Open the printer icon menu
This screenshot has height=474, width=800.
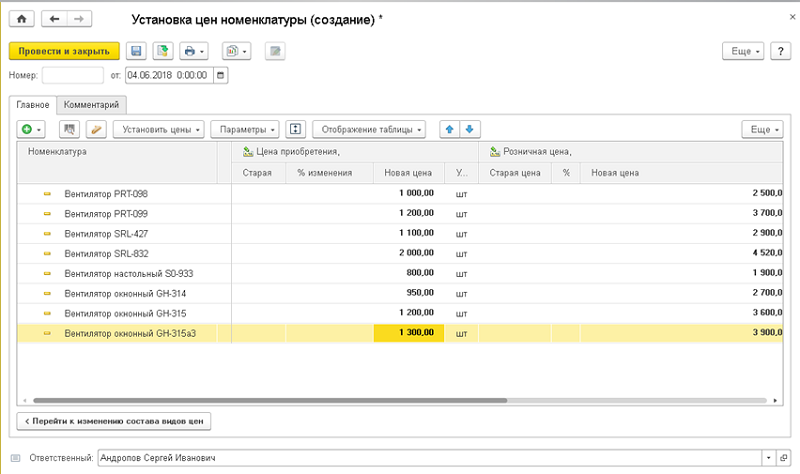194,51
